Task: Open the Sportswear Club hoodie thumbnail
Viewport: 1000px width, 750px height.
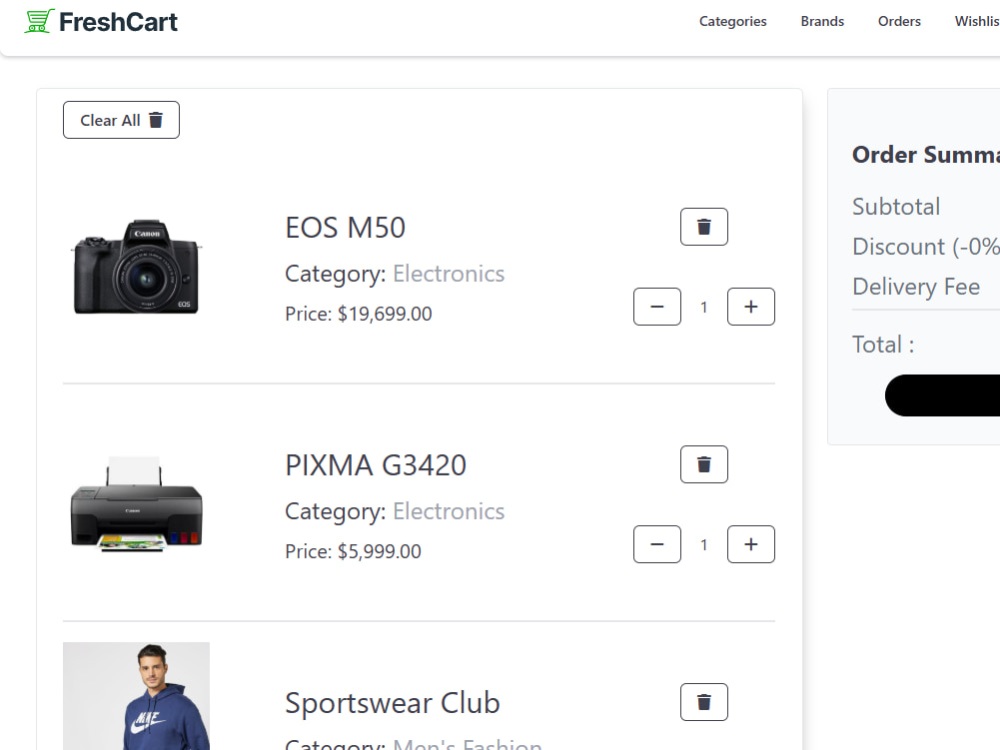Action: coord(136,696)
